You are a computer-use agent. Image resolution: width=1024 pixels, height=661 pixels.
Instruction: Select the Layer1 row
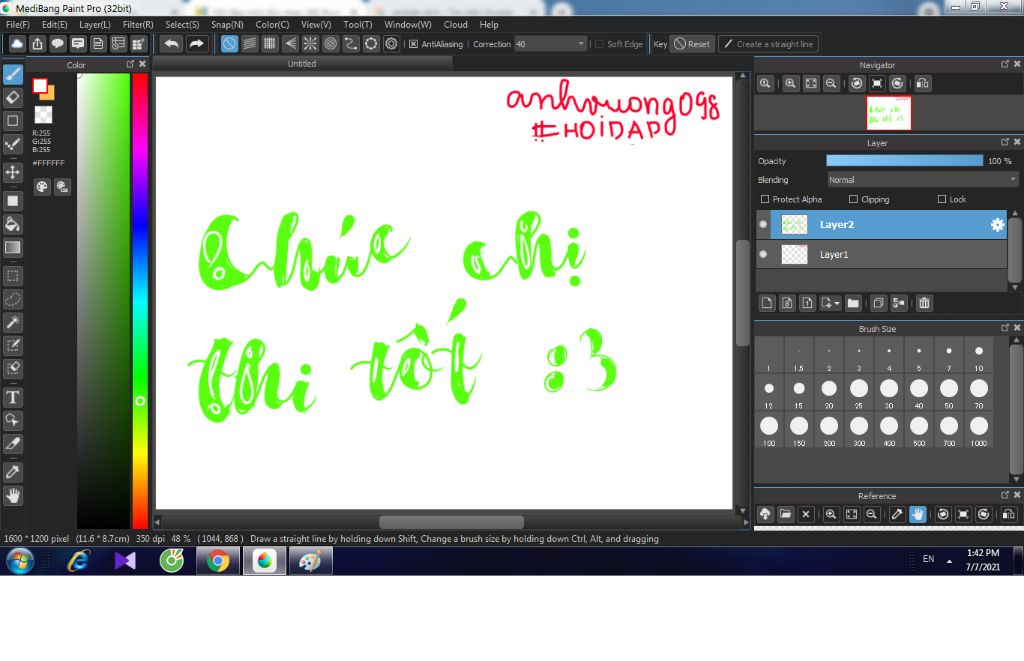[882, 254]
